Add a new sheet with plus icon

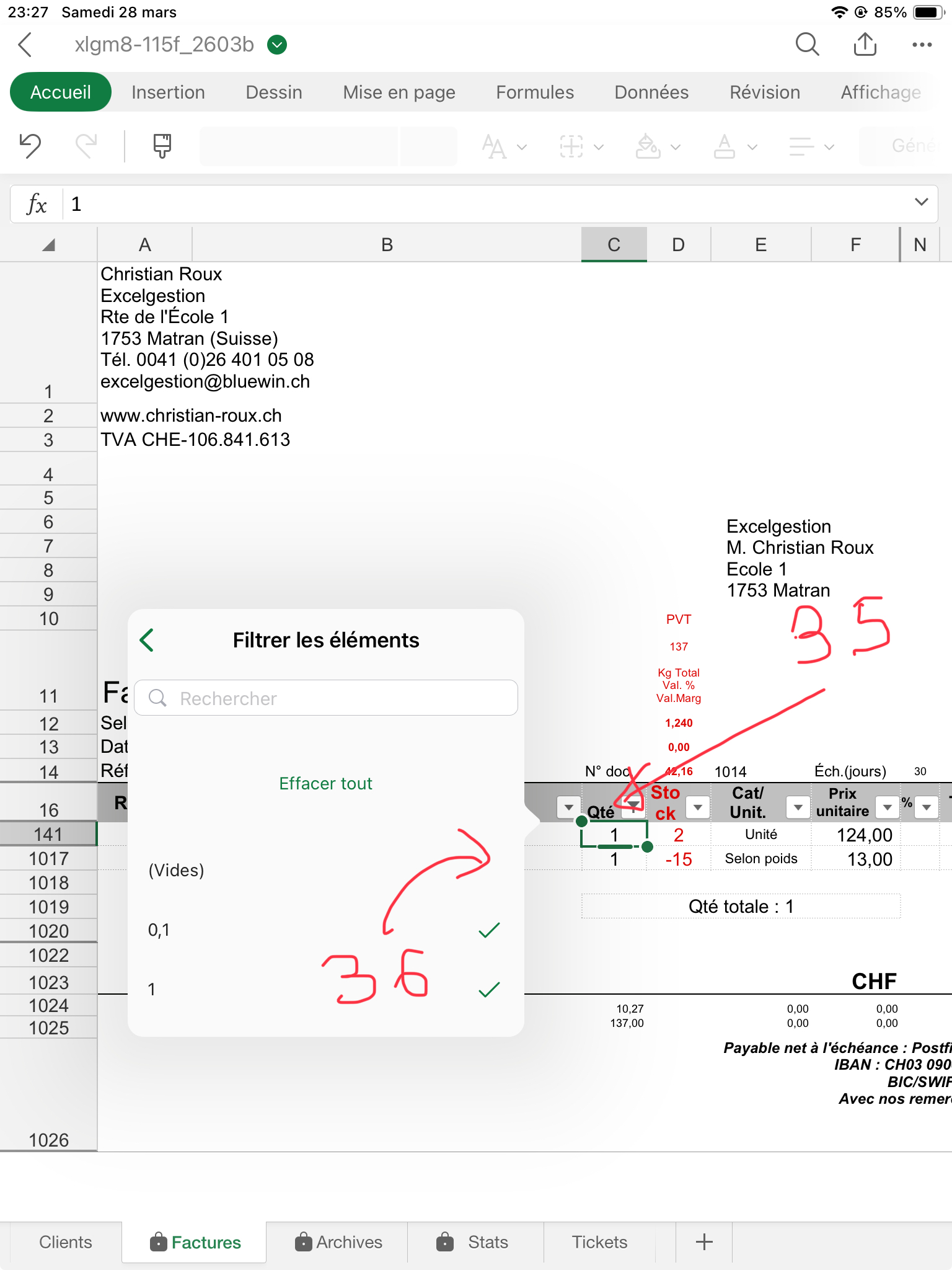point(704,1242)
